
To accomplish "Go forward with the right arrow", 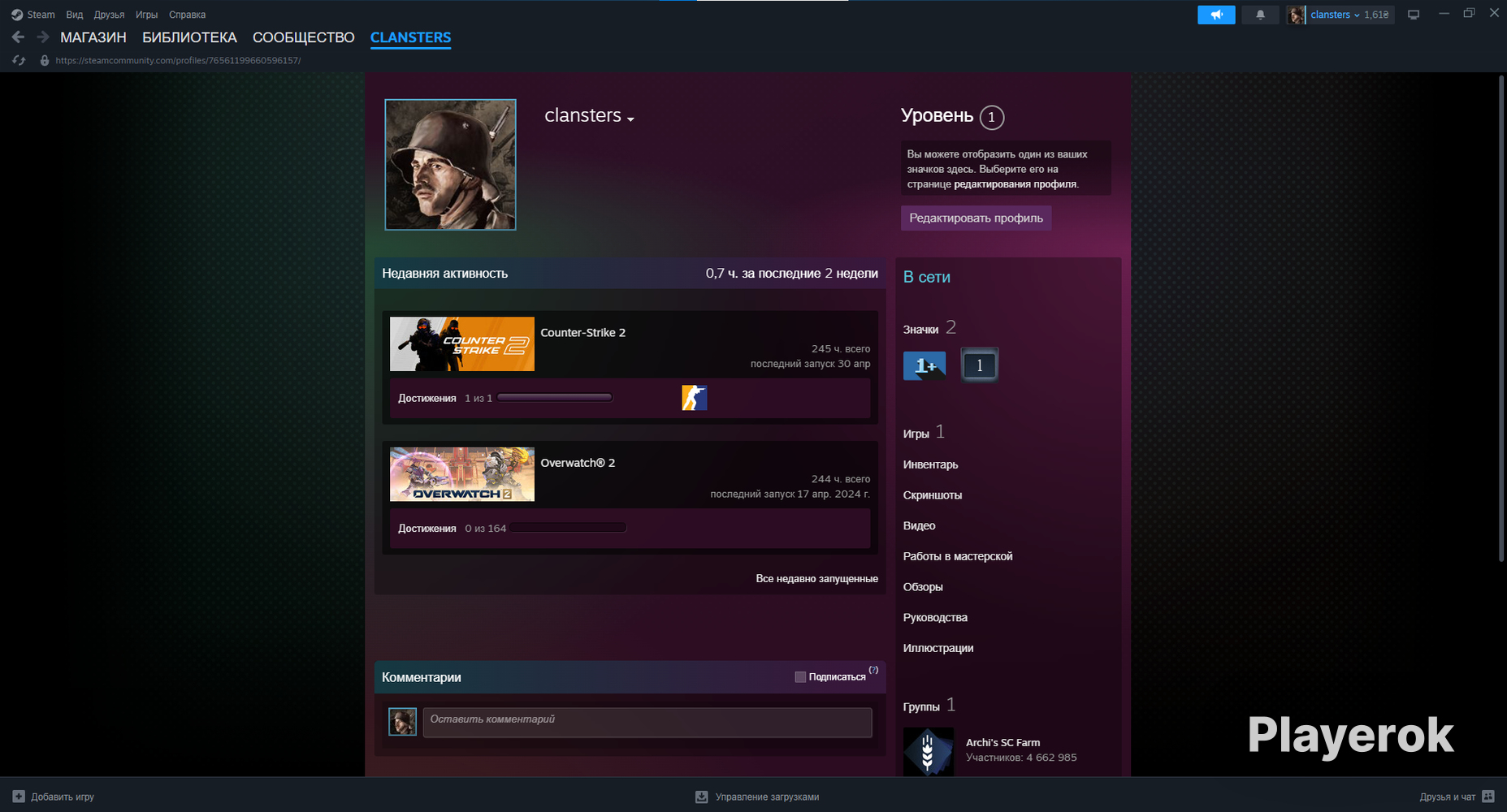I will pyautogui.click(x=43, y=37).
